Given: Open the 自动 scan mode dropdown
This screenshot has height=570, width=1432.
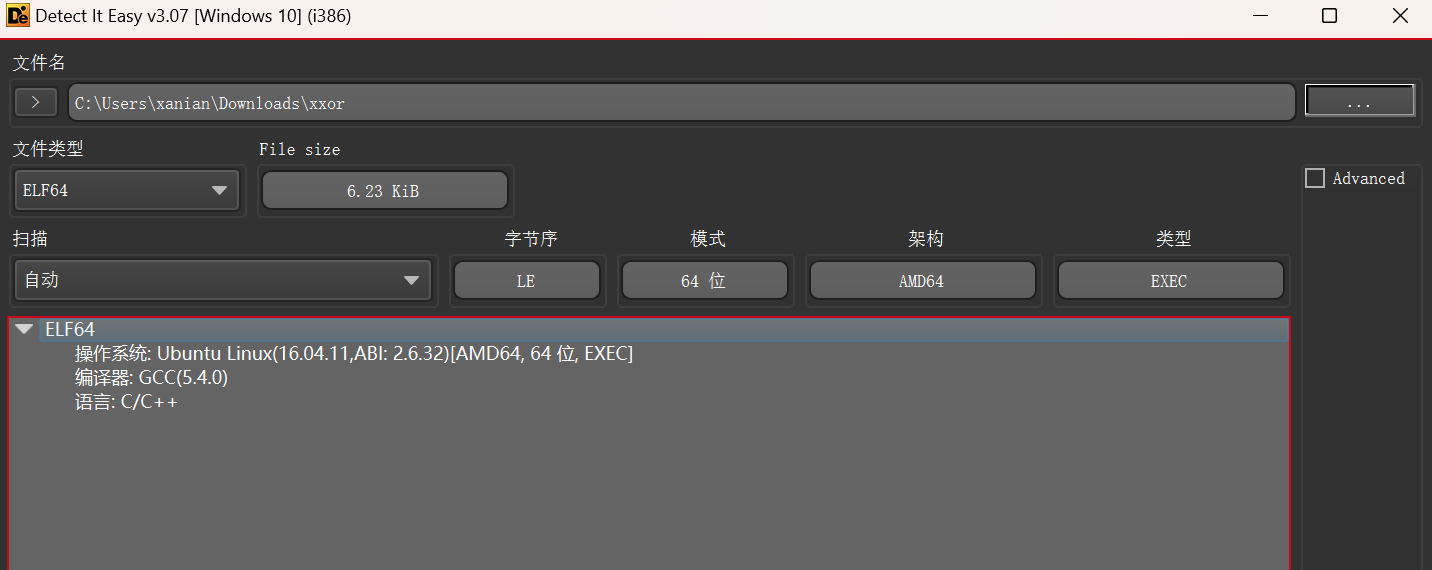Looking at the screenshot, I should 223,280.
